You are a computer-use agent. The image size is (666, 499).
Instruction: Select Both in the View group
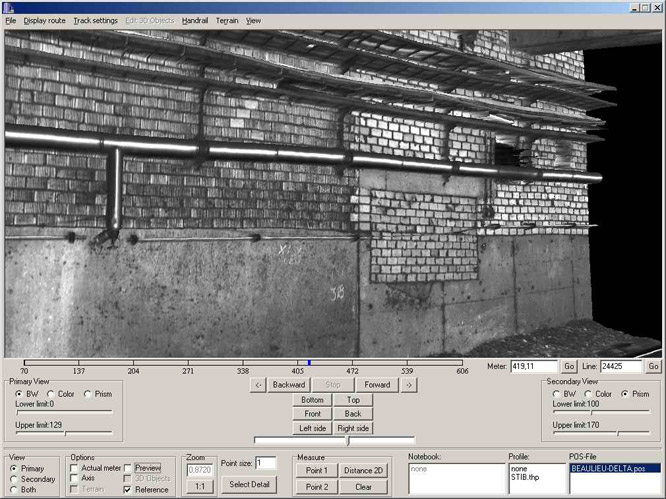point(14,490)
